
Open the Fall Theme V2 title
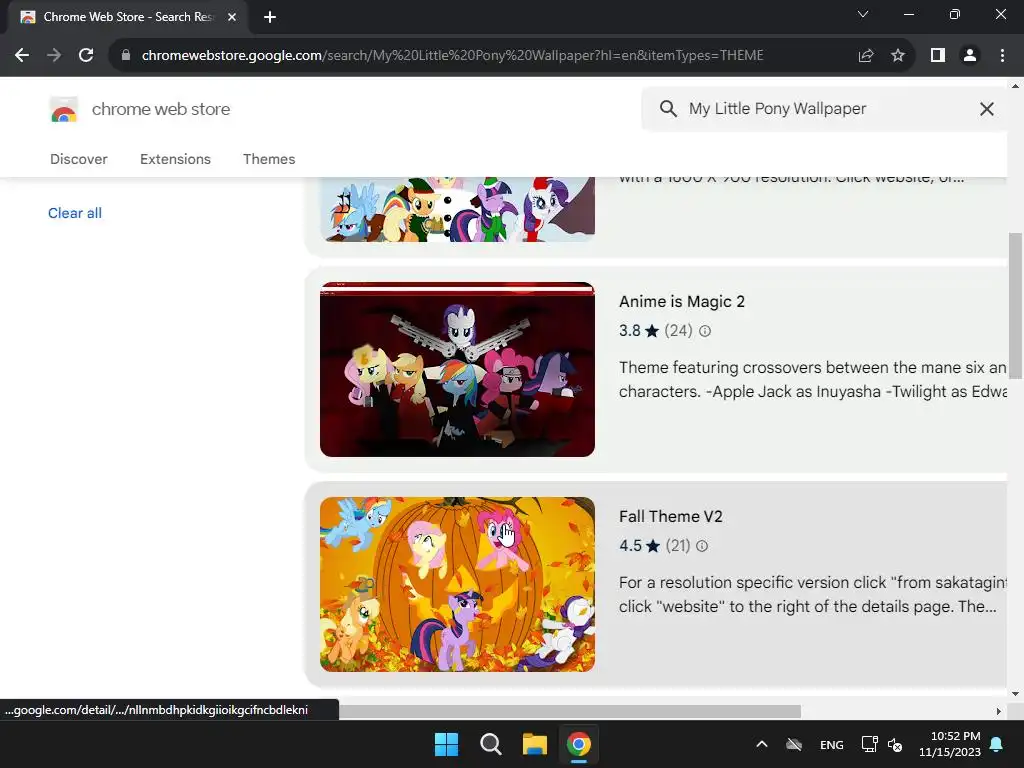click(x=671, y=517)
